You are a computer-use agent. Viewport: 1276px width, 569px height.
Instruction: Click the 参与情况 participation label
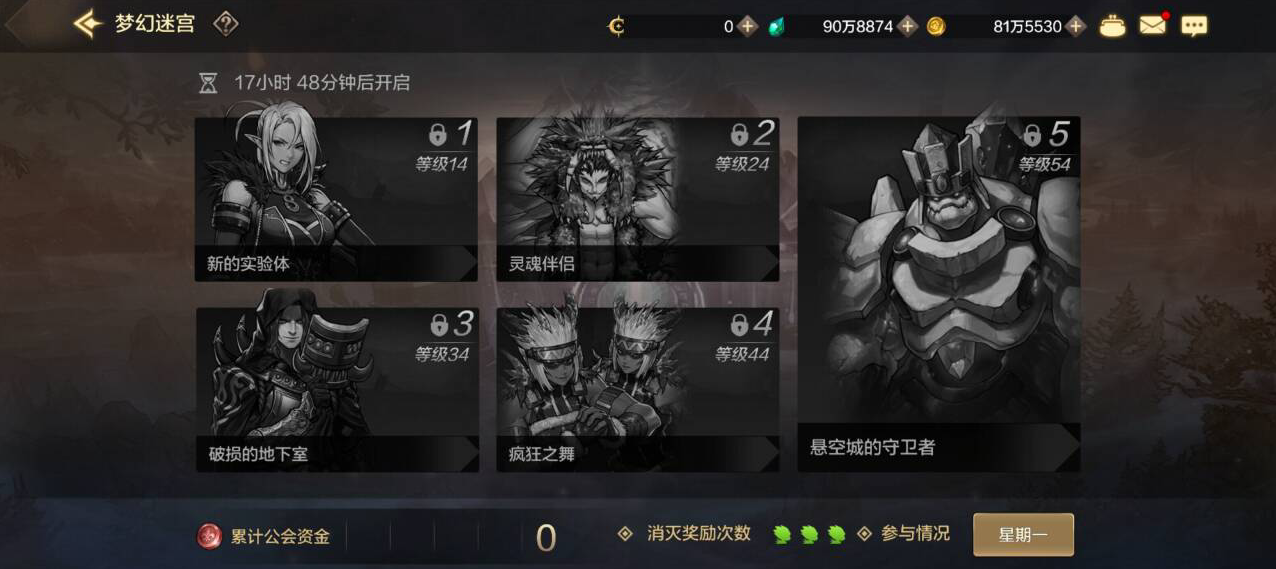(x=915, y=534)
